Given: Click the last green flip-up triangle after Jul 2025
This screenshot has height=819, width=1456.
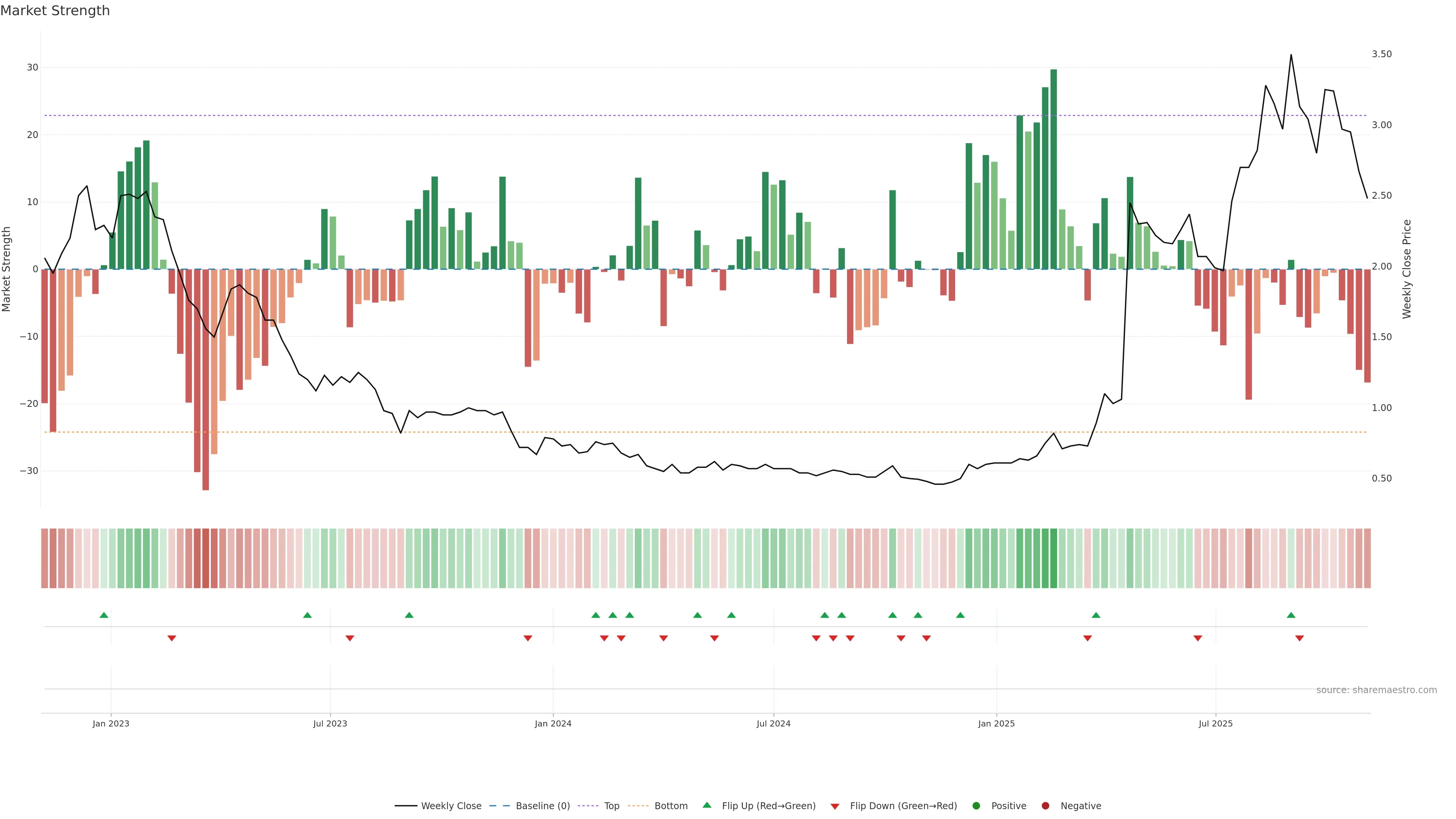Looking at the screenshot, I should pos(1291,615).
